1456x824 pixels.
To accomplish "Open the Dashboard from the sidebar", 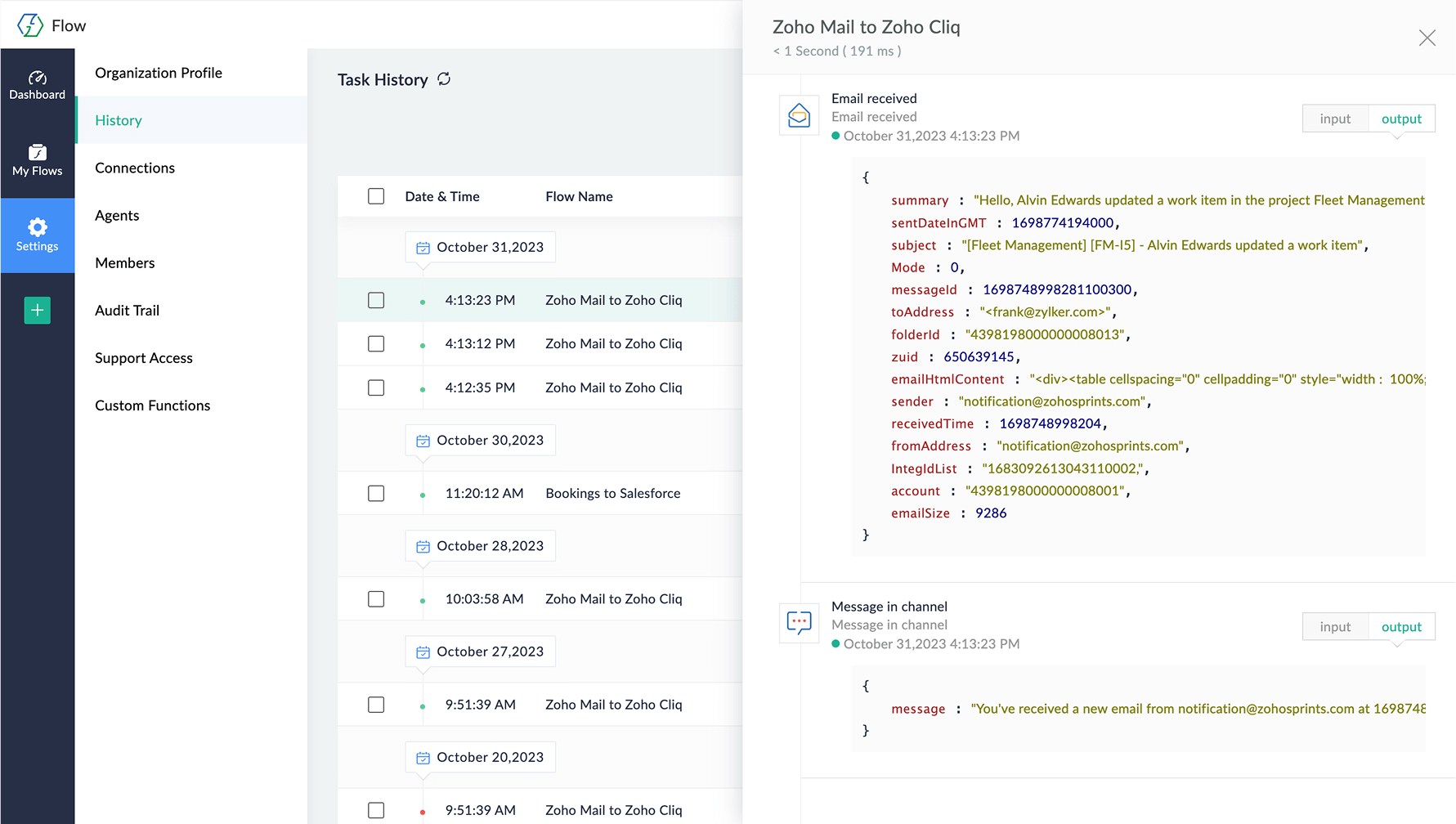I will point(37,85).
